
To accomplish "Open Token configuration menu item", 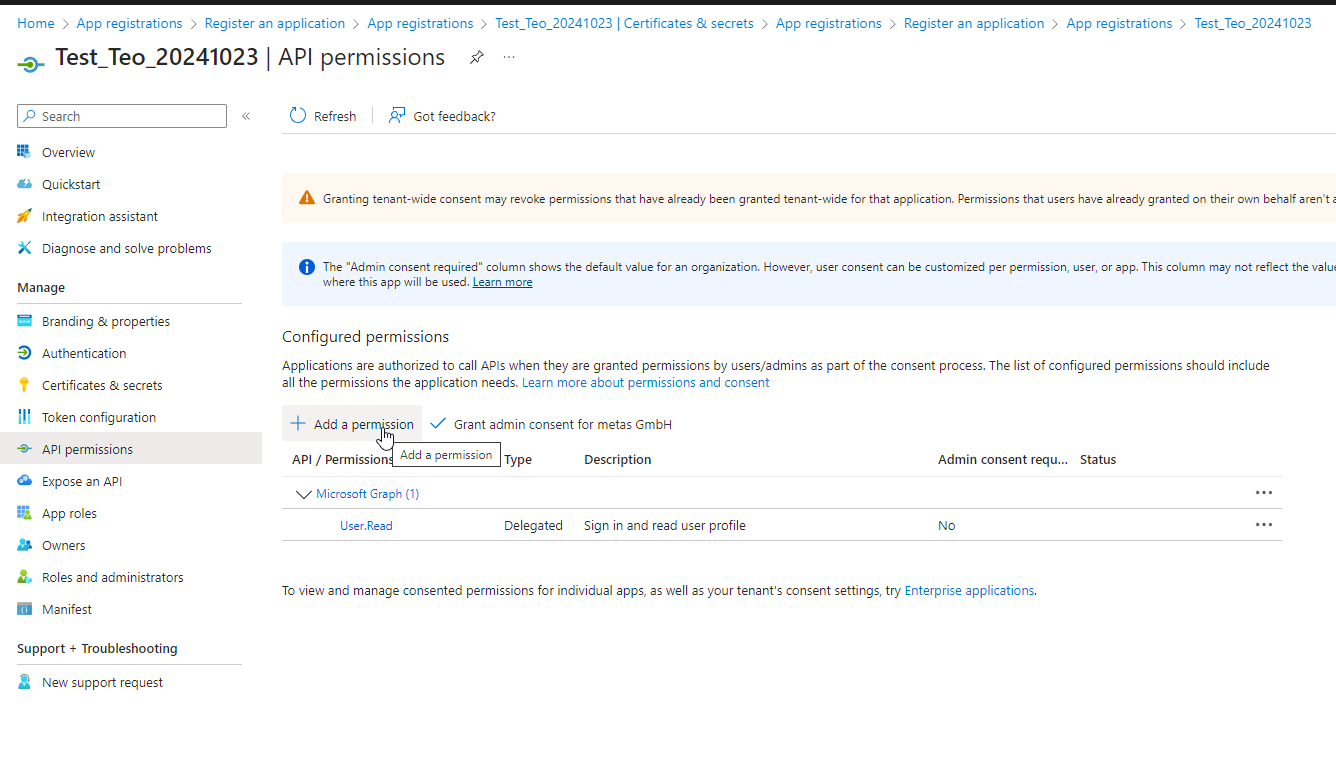I will tap(99, 417).
